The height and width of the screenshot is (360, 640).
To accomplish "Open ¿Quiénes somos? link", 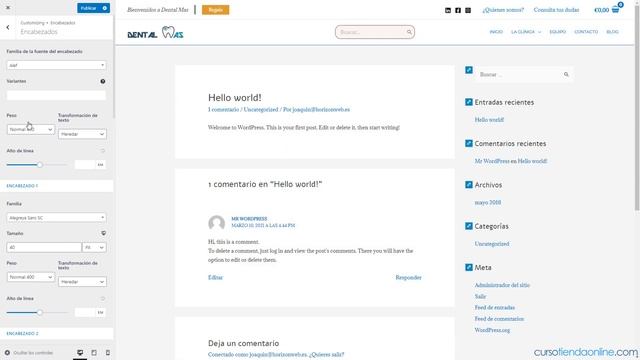I will click(x=503, y=10).
